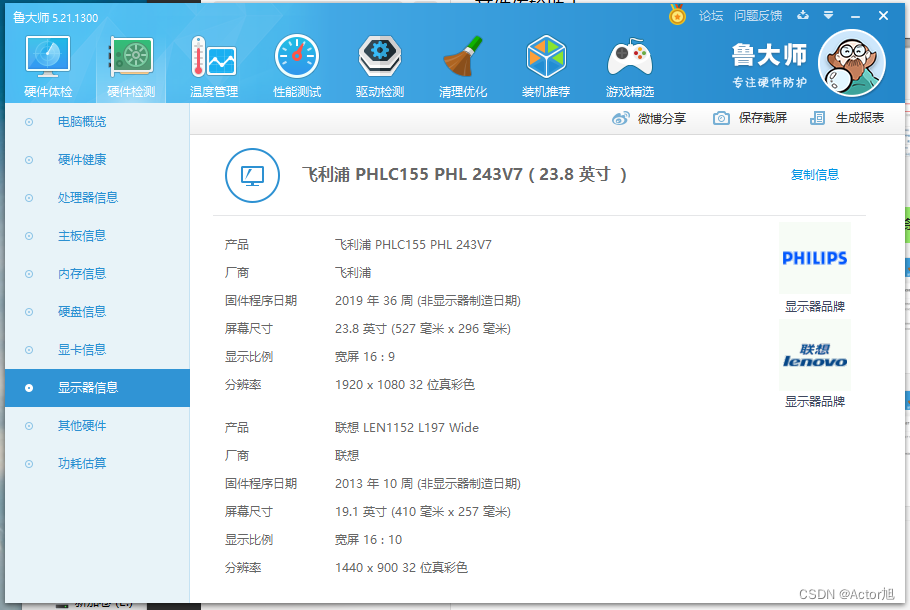Click the Weibo logo icon
Viewport: 910px width, 610px height.
tap(620, 118)
